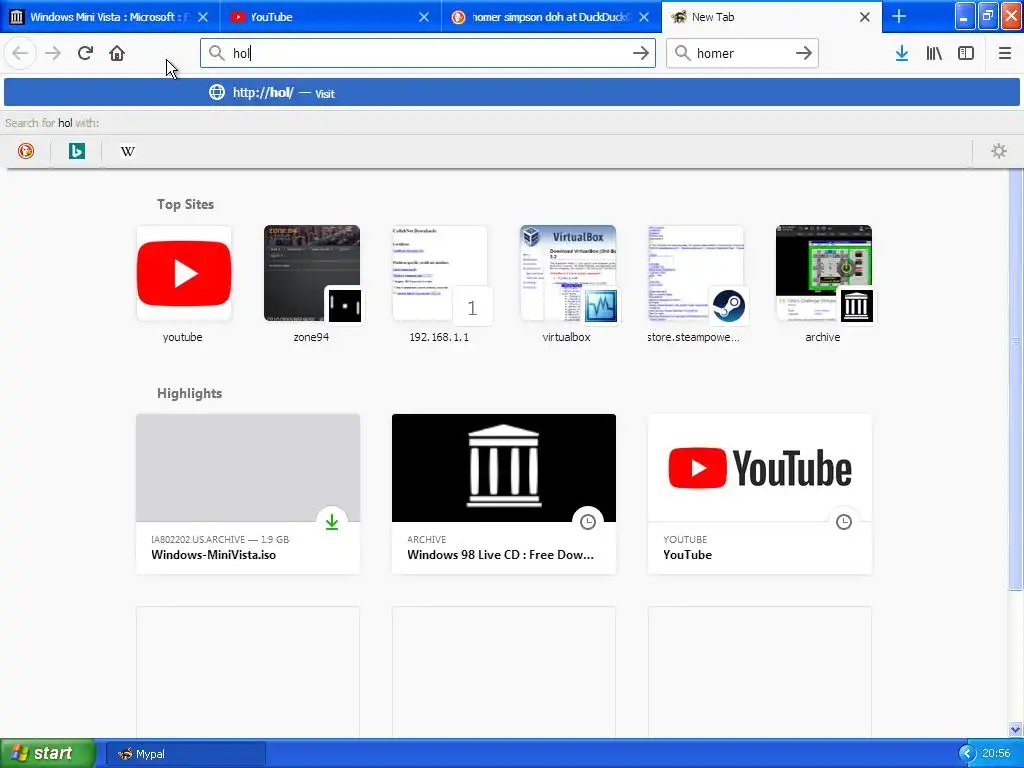Click into the address bar containing hol

[x=428, y=53]
